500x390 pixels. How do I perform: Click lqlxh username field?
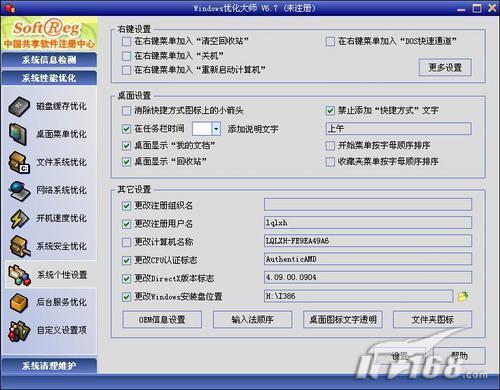[368, 223]
